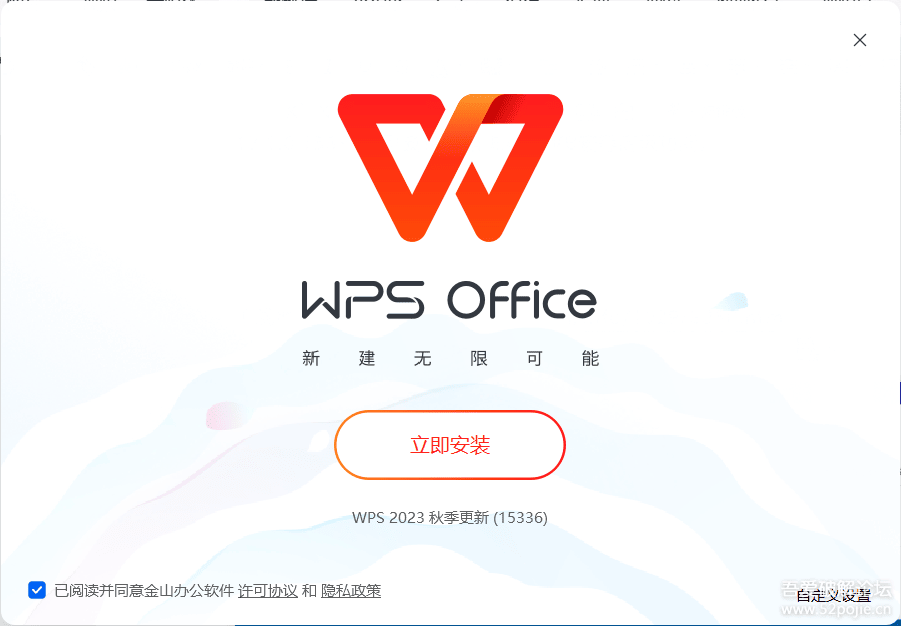Click the "WPS" word in the wordmark
901x626 pixels.
362,299
